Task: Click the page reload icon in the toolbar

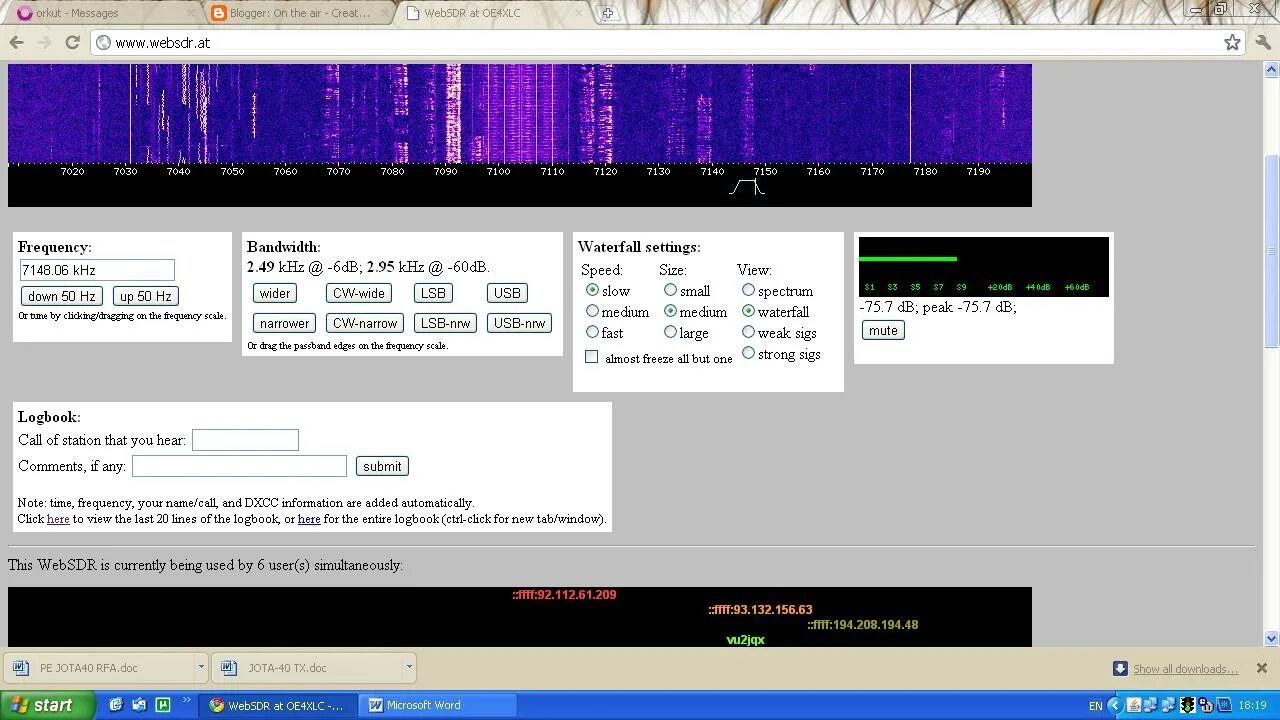Action: click(70, 42)
